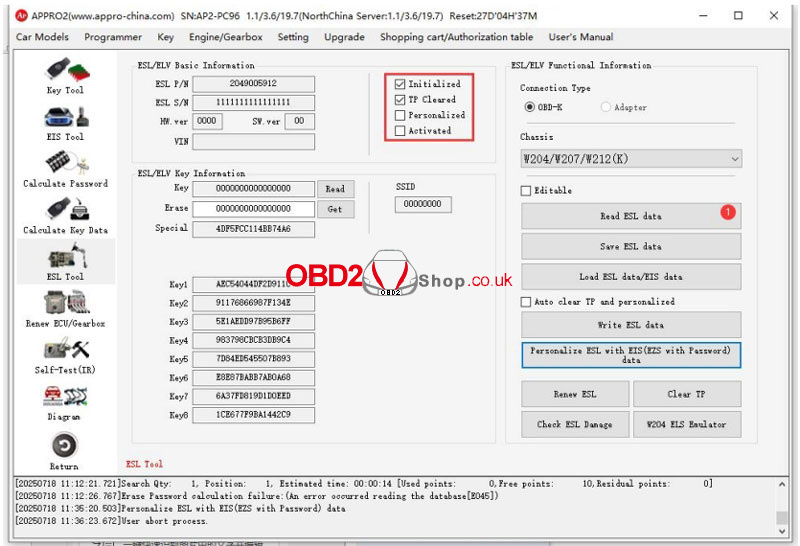
Task: Click the log scrollbar thumb
Action: [782, 517]
